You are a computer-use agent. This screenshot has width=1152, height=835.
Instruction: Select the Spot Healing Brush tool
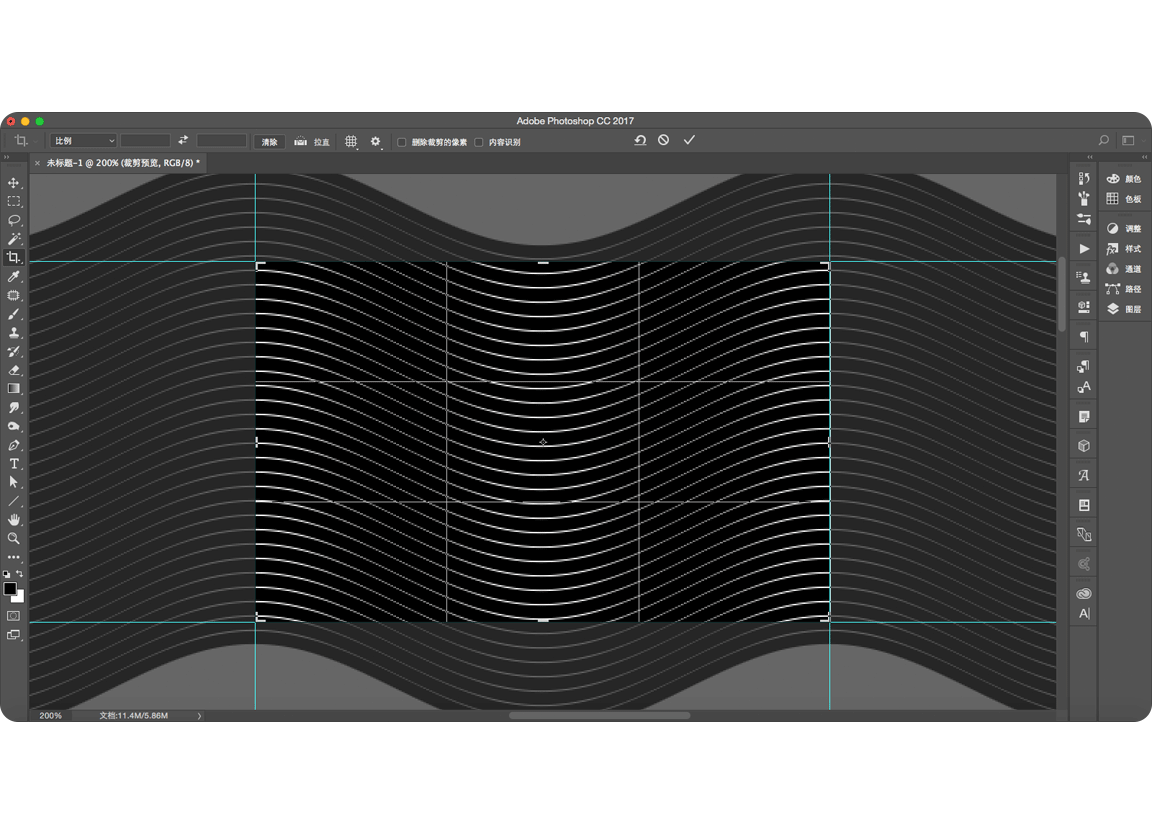[13, 295]
